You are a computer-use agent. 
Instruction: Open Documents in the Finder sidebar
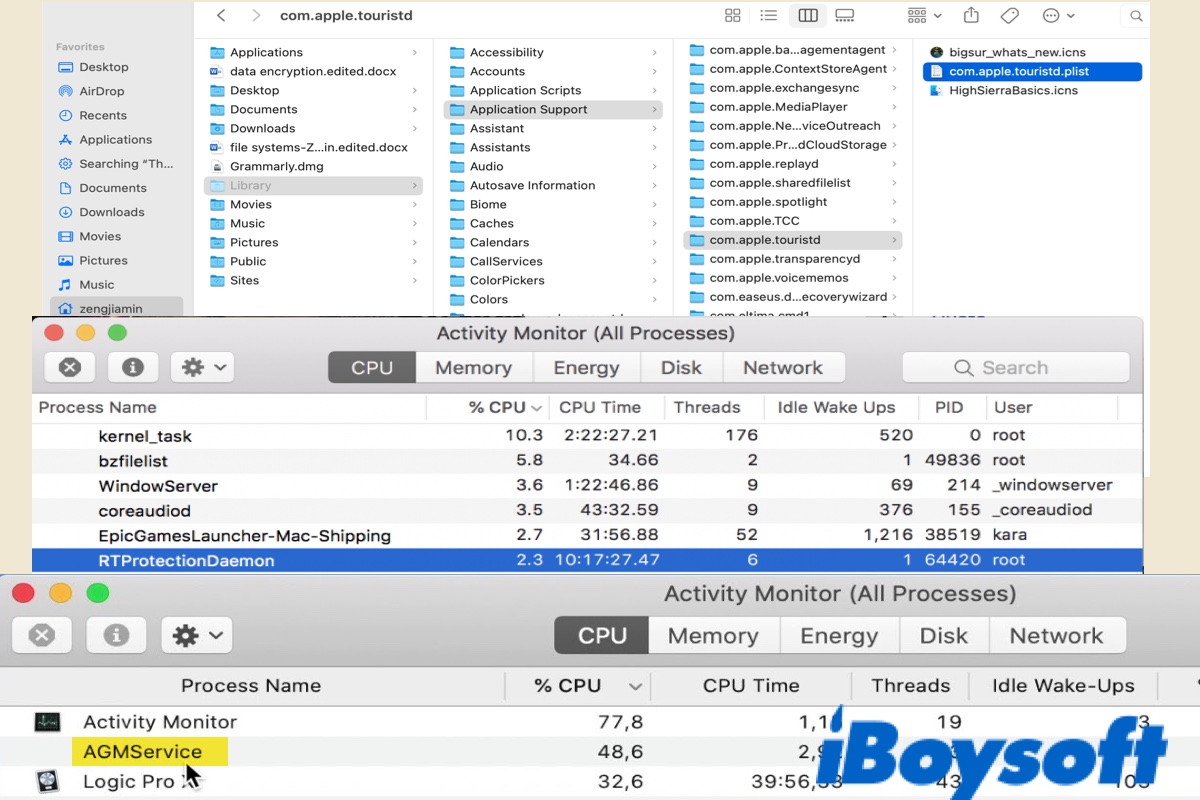[113, 188]
